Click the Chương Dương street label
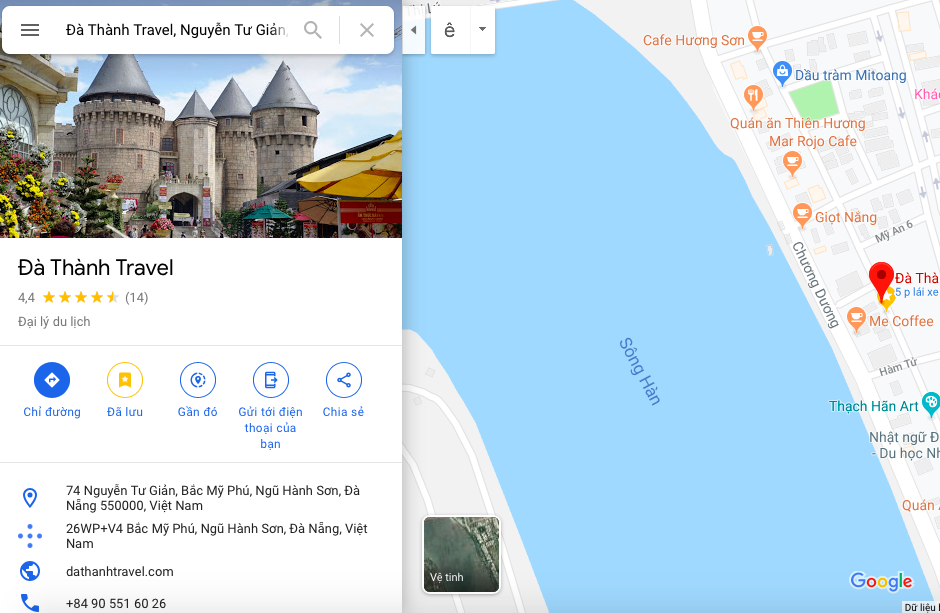 tap(816, 285)
